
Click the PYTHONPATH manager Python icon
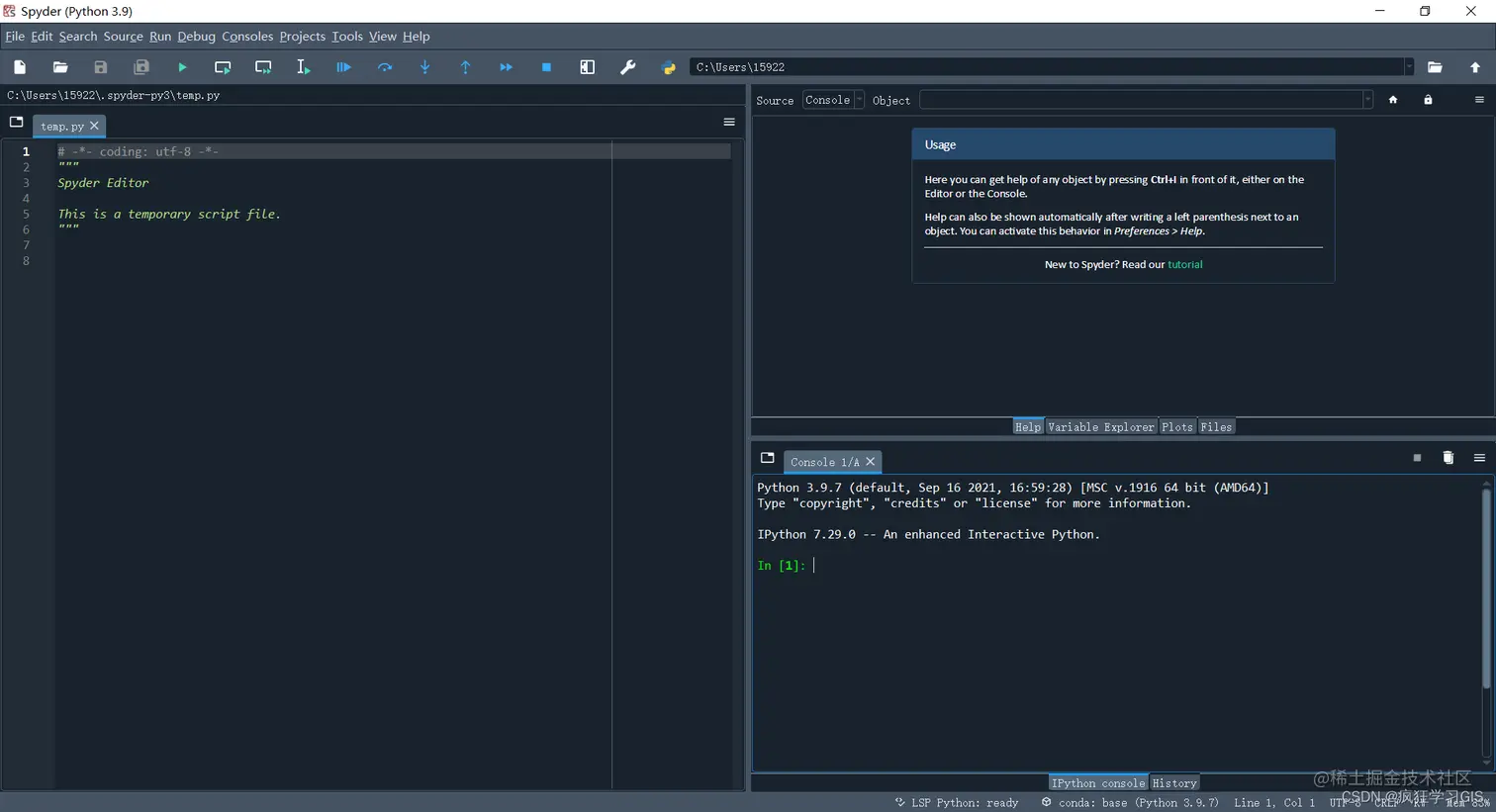pyautogui.click(x=668, y=67)
